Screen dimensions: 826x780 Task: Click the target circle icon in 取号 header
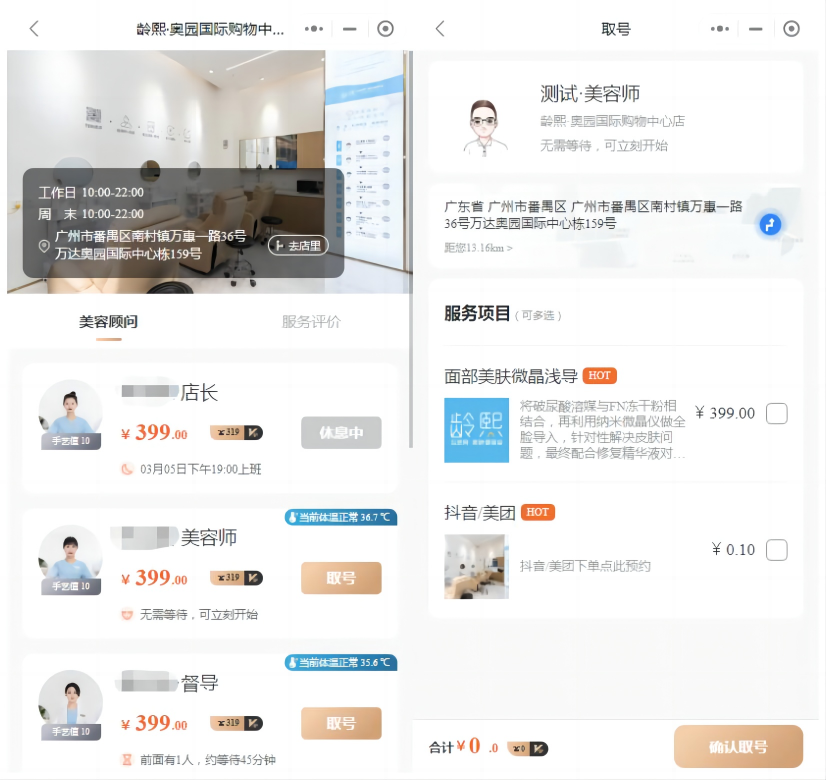[792, 29]
